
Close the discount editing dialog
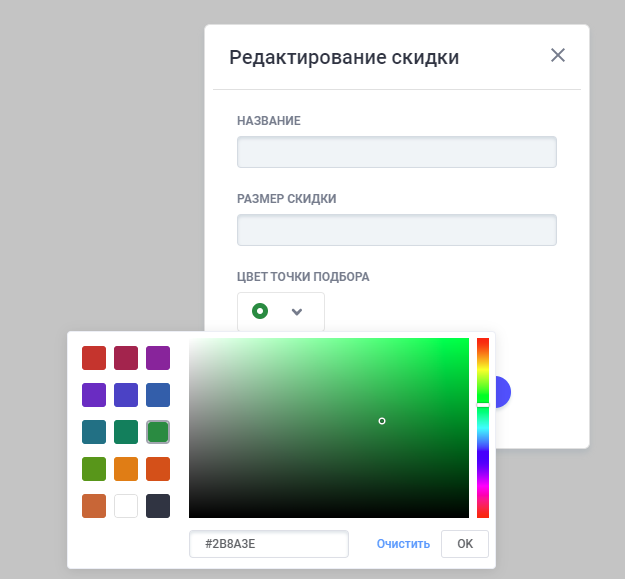[x=558, y=55]
